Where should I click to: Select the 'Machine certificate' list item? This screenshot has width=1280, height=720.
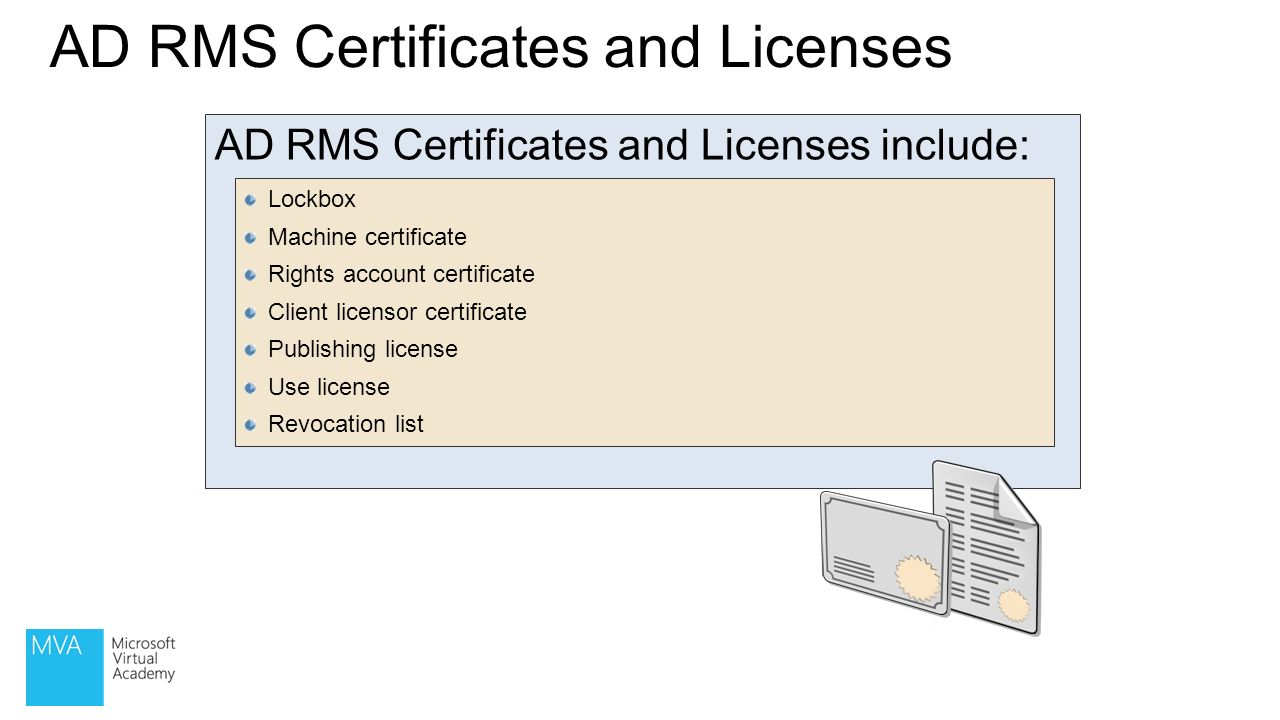point(367,237)
